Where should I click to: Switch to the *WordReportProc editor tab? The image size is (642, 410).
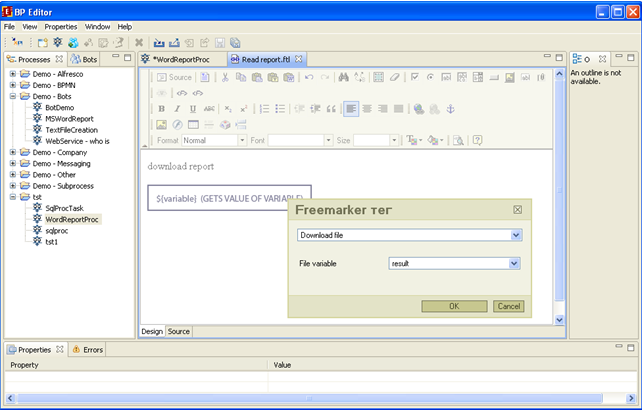[181, 59]
